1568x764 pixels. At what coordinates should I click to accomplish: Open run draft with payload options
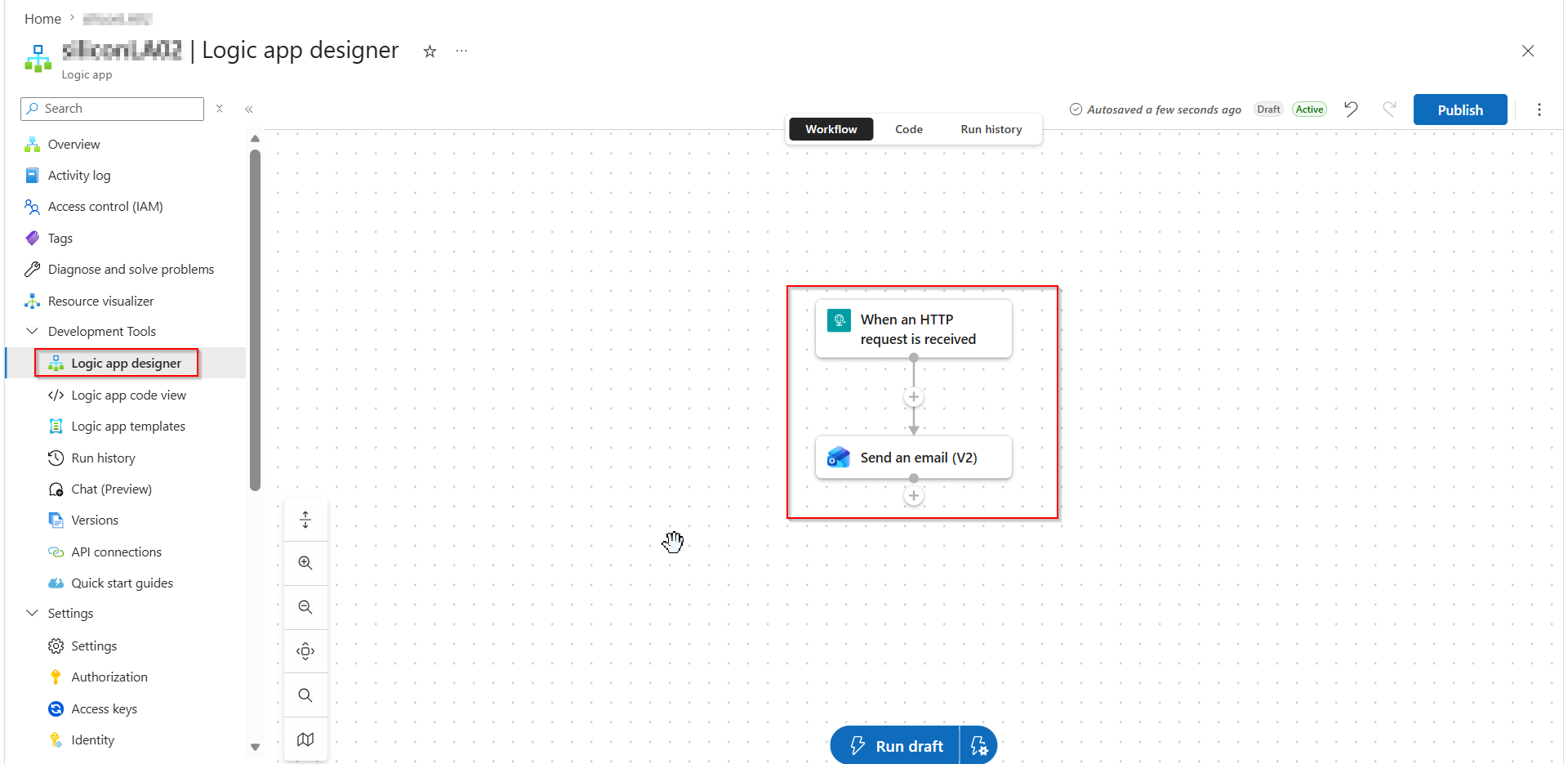click(978, 746)
